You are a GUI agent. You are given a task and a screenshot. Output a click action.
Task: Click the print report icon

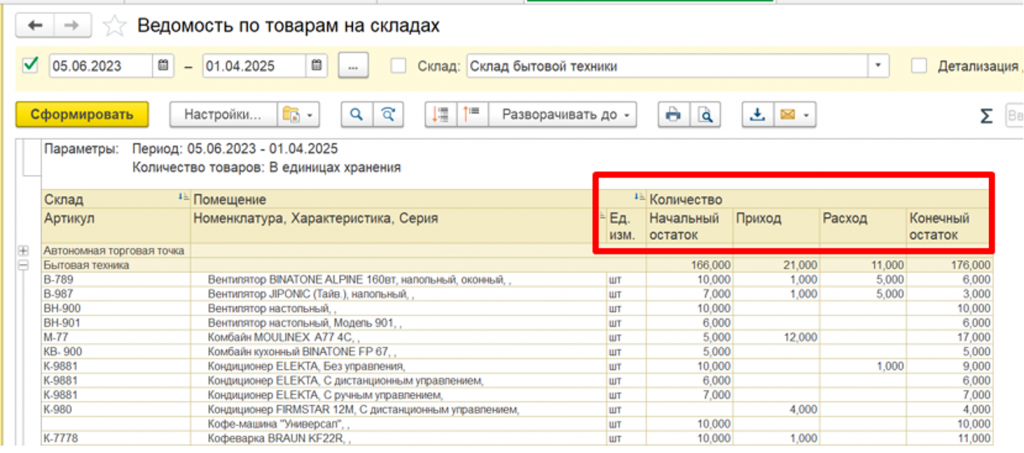click(x=673, y=115)
